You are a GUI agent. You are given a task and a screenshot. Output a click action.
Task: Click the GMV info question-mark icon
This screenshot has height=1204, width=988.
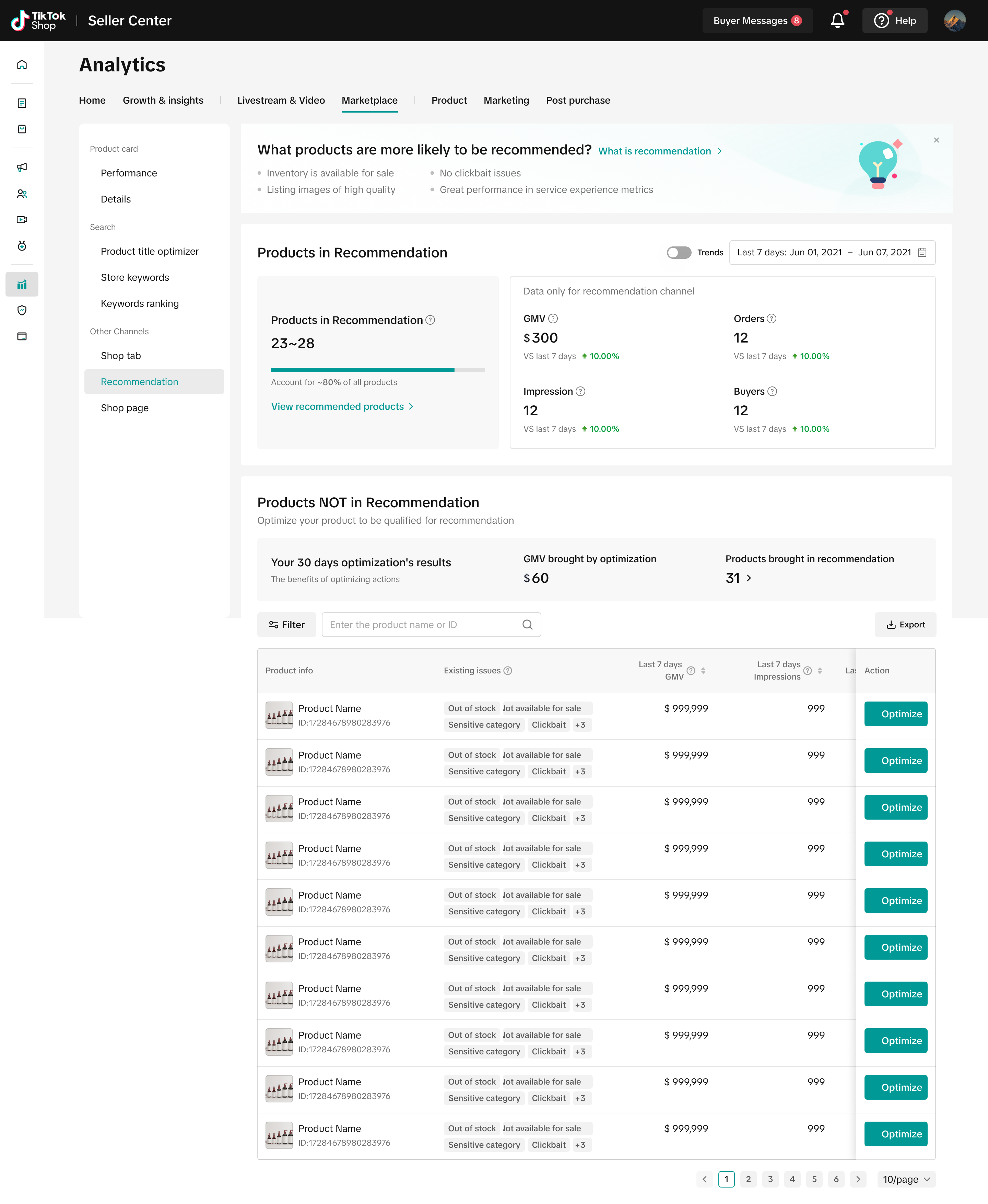(553, 319)
